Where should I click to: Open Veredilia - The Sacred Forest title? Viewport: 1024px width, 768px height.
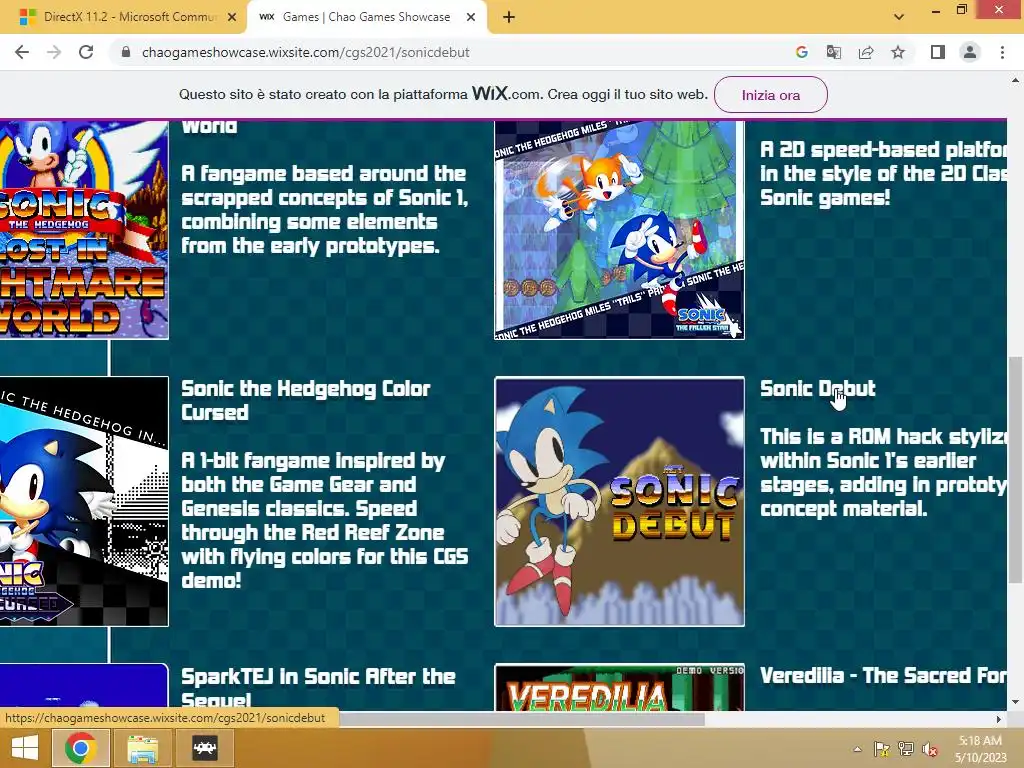[x=884, y=675]
